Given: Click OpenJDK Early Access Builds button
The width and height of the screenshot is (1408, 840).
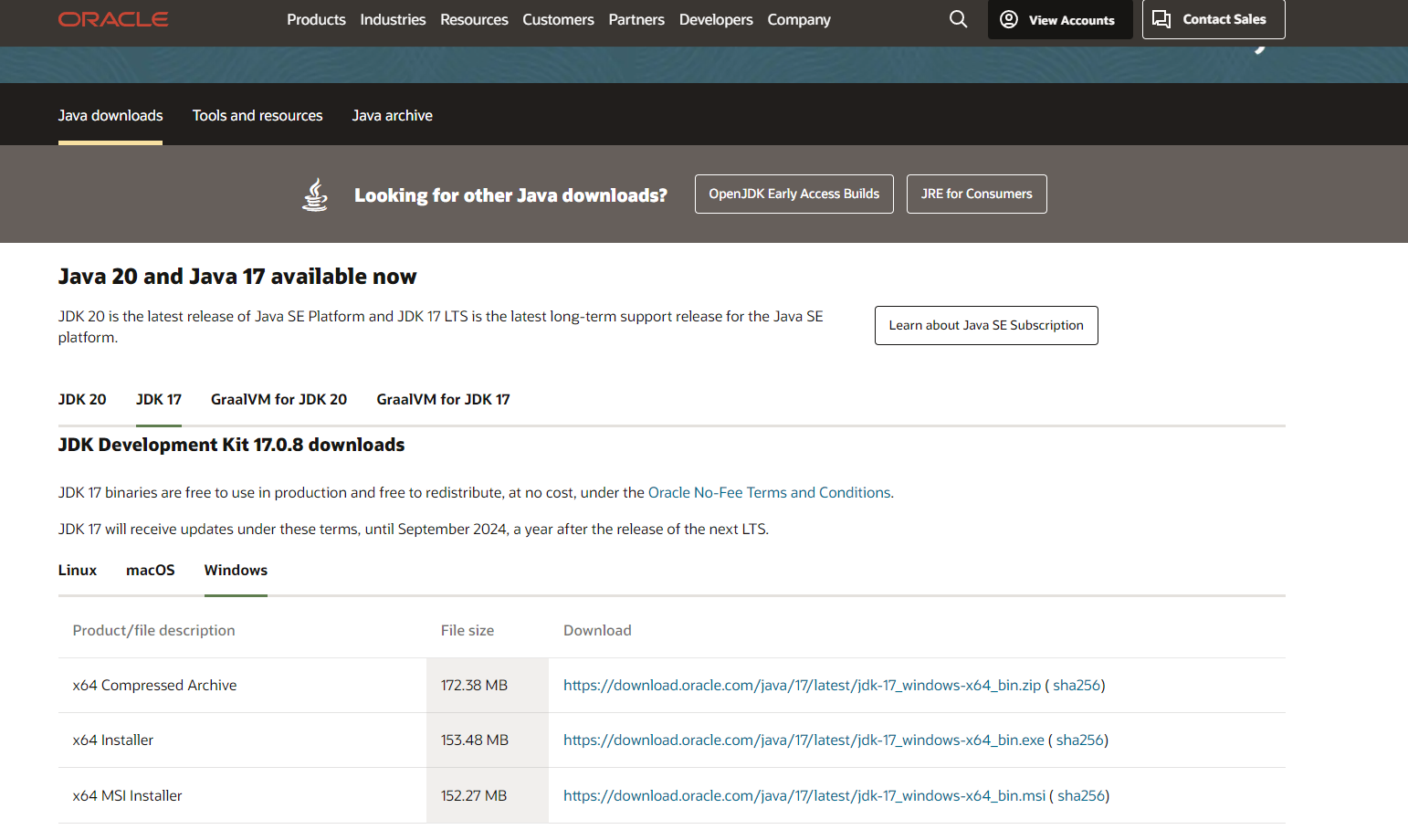Looking at the screenshot, I should tap(794, 194).
